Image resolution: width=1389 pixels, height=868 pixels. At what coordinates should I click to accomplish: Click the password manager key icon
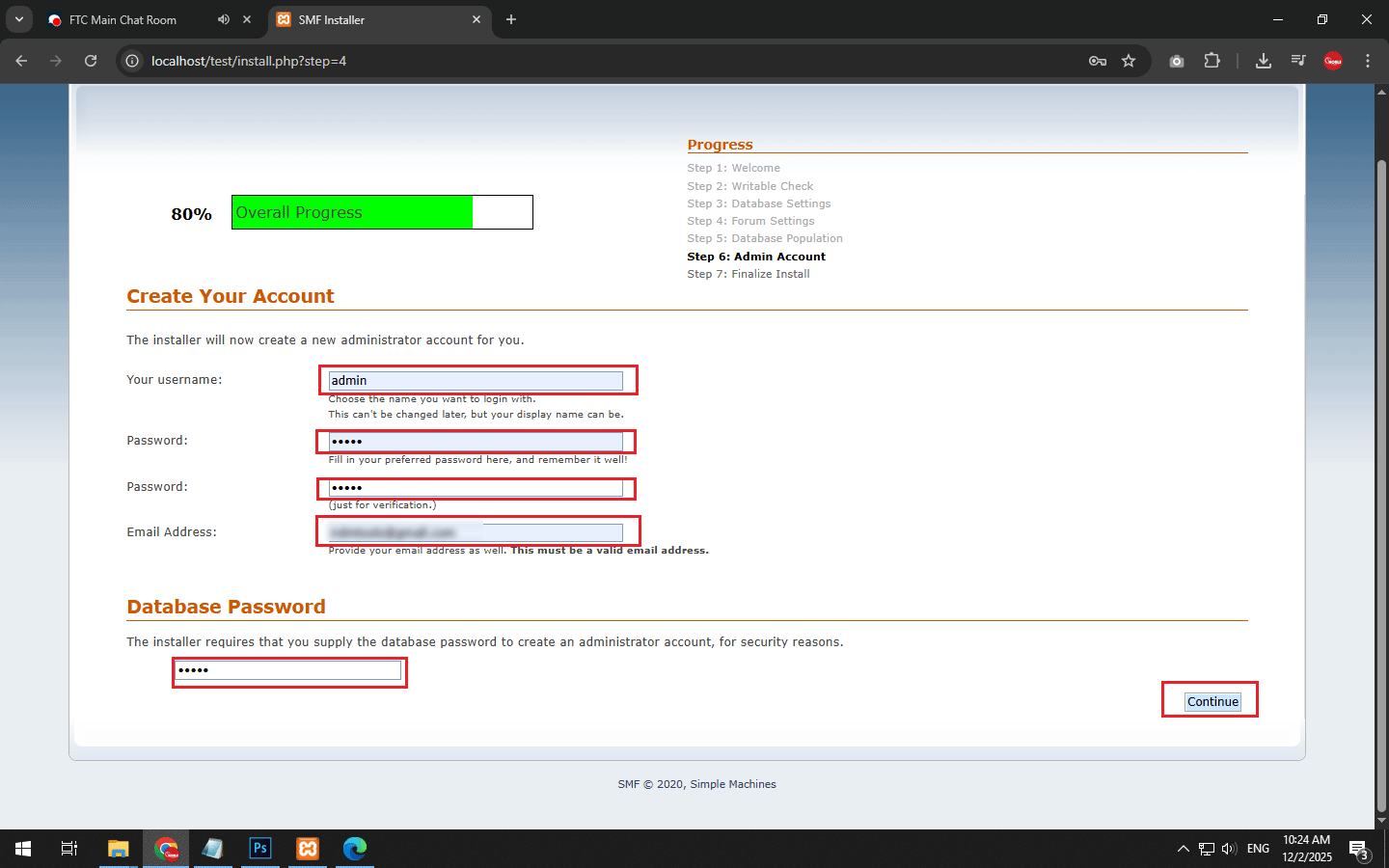coord(1097,61)
